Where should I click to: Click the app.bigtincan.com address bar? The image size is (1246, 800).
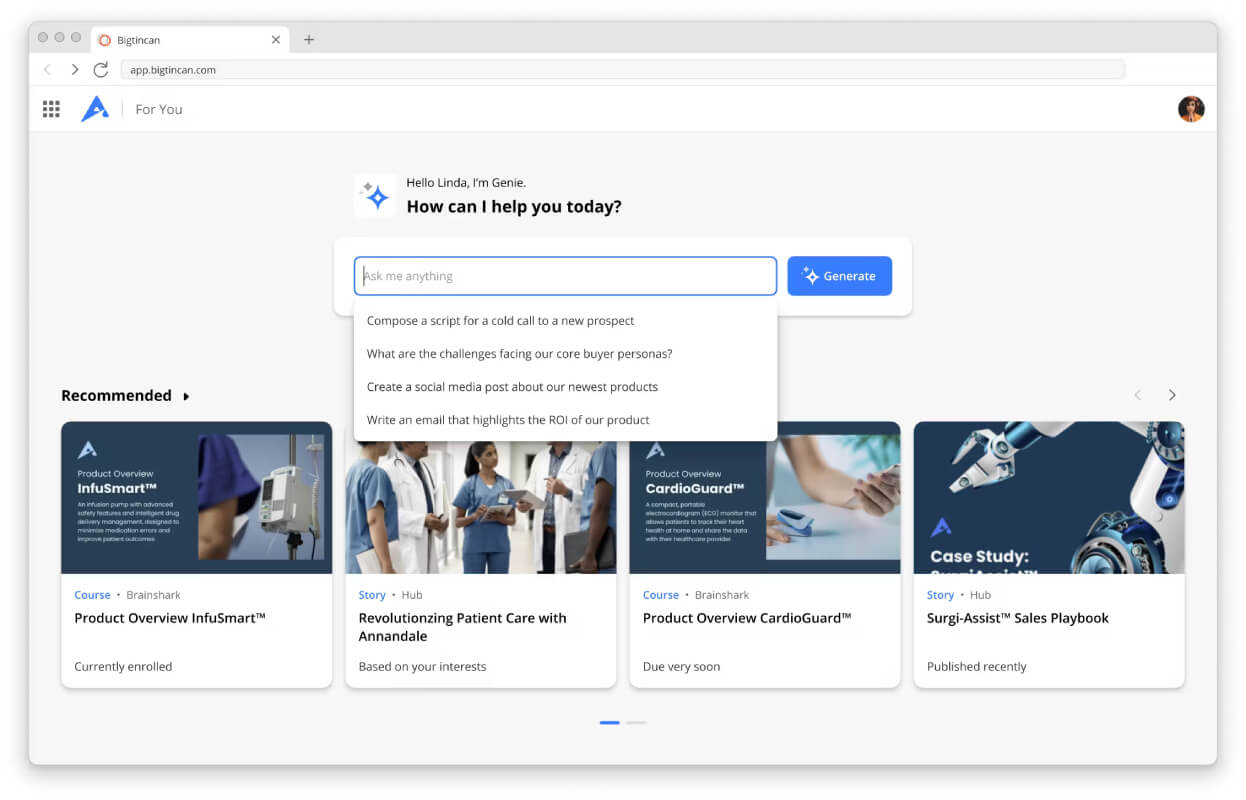pos(623,70)
